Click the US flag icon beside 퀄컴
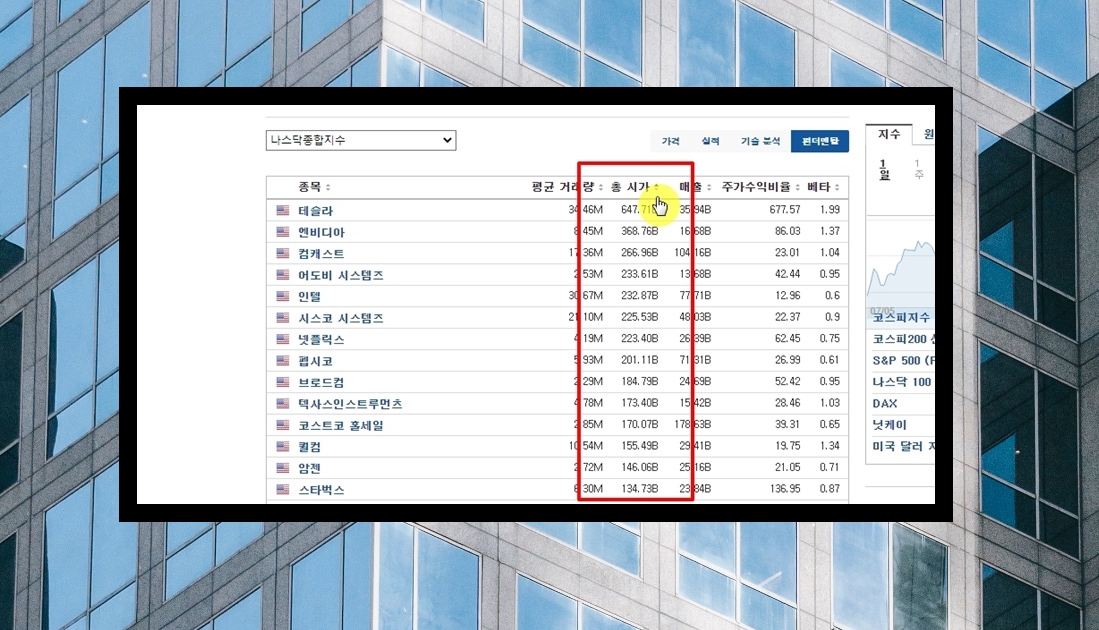Image resolution: width=1099 pixels, height=630 pixels. pos(282,446)
